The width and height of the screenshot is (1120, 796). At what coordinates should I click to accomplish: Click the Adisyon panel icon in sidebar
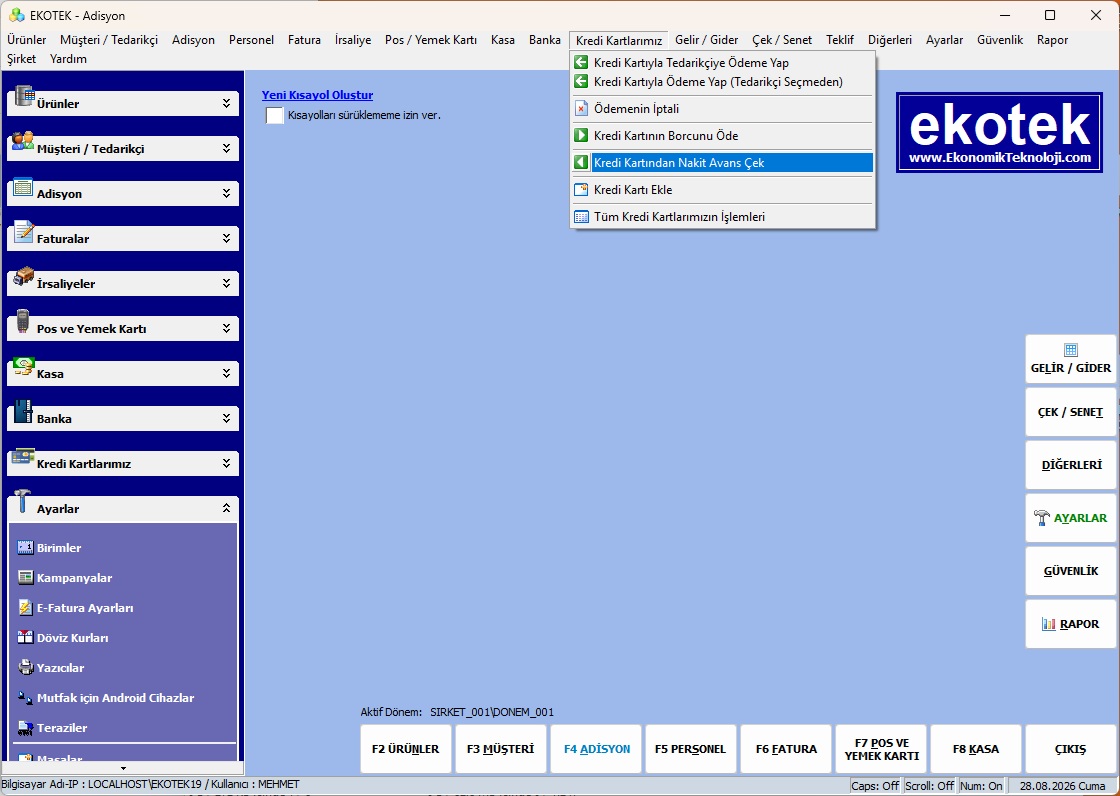point(24,187)
